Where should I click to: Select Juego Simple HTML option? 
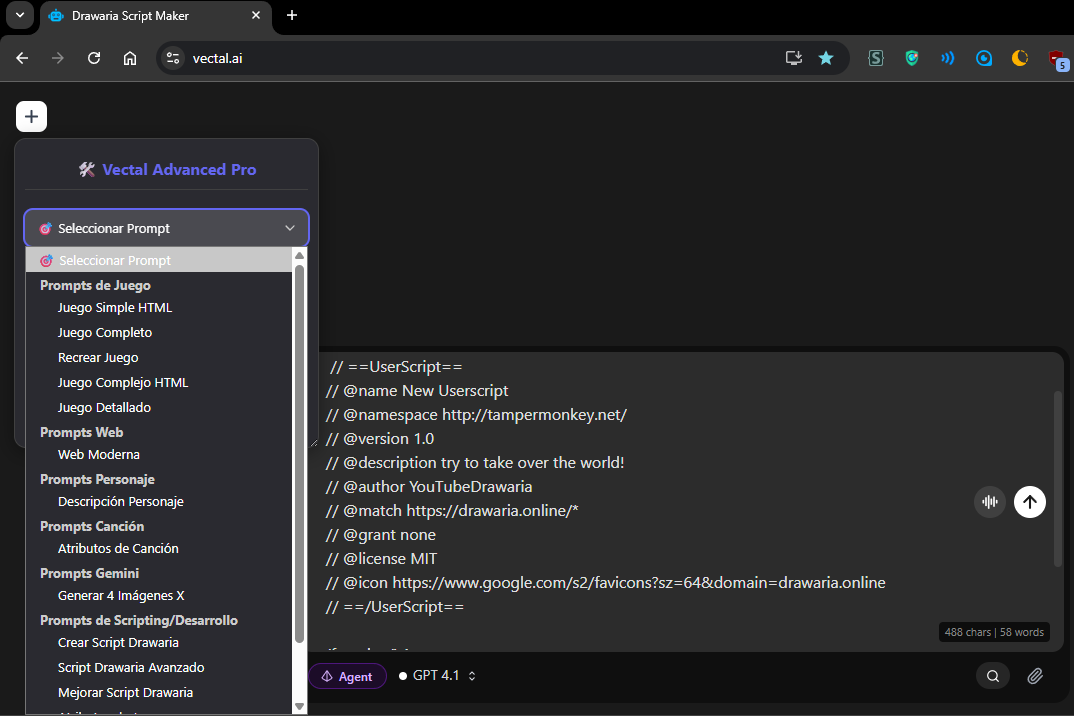pos(115,308)
